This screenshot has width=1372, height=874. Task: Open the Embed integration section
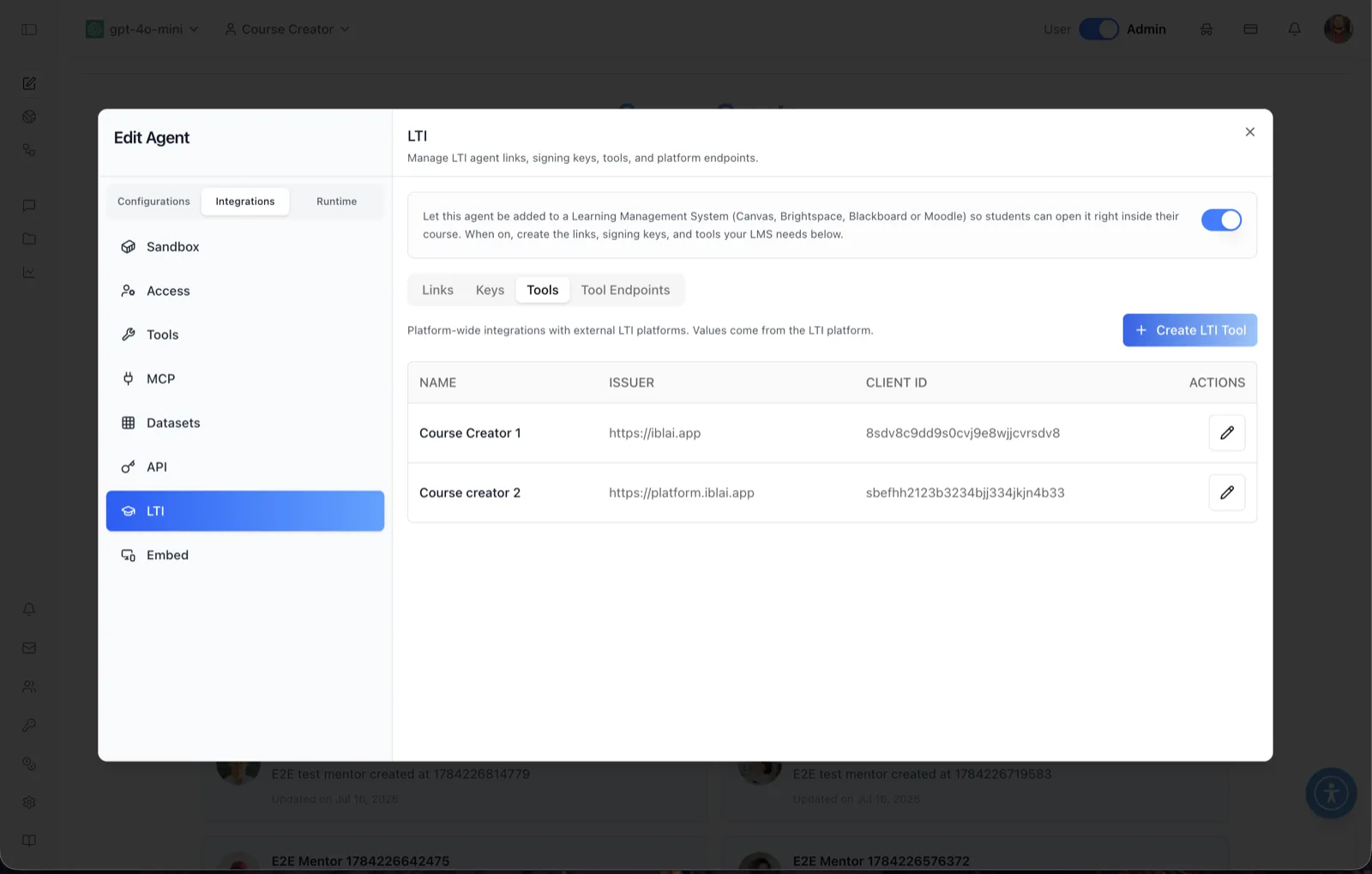tap(245, 555)
